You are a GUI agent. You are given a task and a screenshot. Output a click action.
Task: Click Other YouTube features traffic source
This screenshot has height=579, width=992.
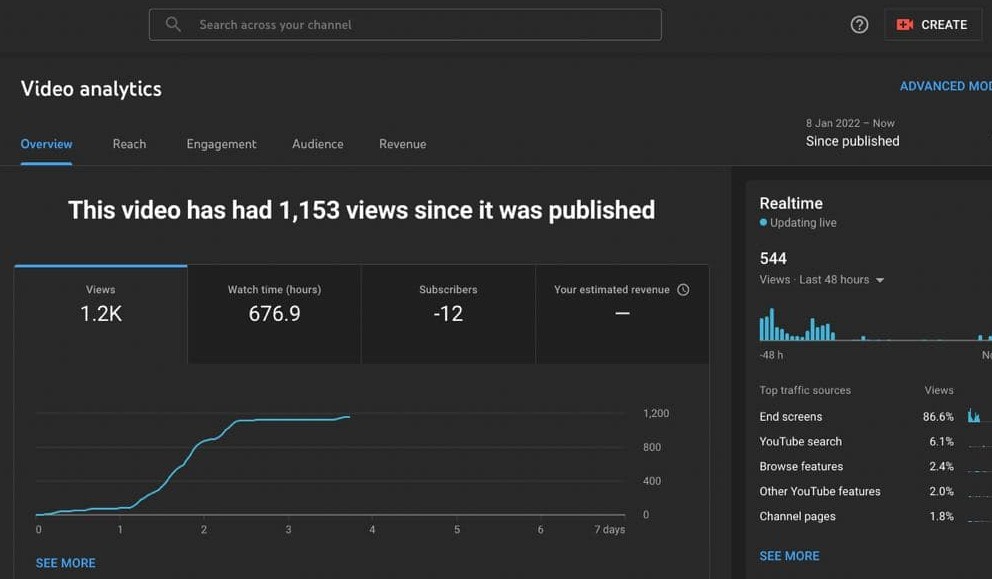pyautogui.click(x=820, y=492)
